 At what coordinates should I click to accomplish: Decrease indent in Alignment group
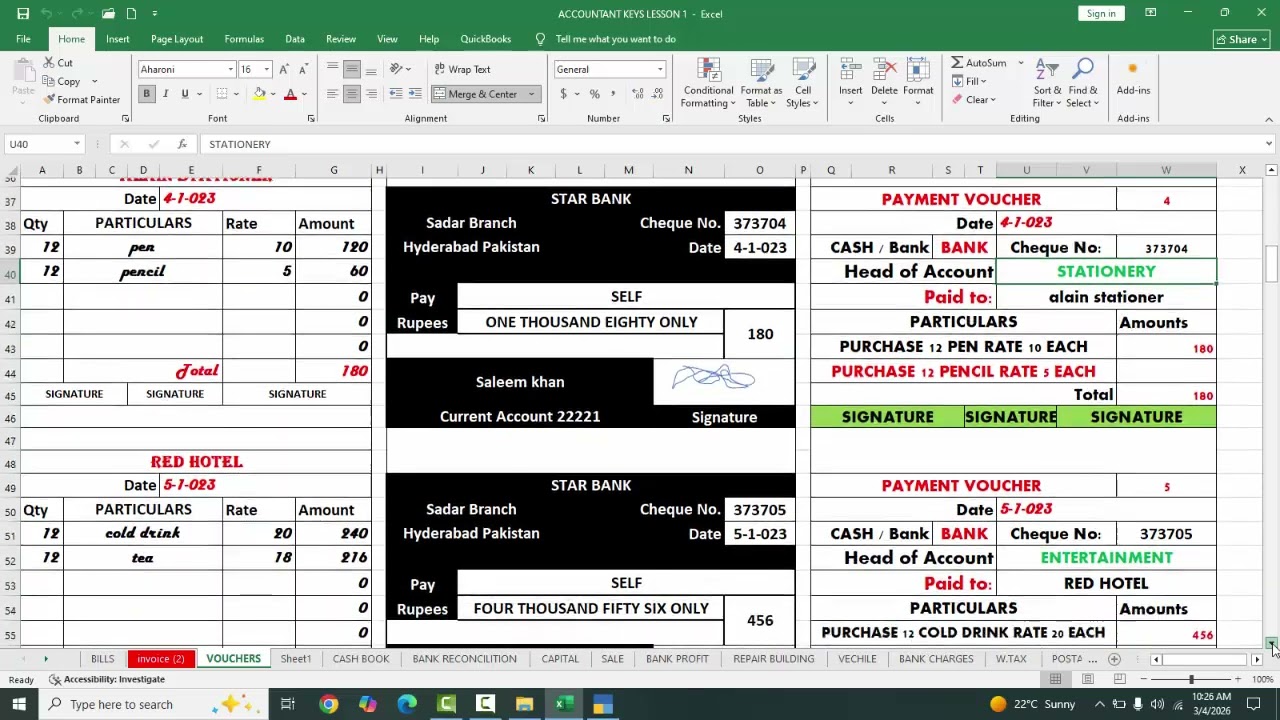pyautogui.click(x=396, y=94)
